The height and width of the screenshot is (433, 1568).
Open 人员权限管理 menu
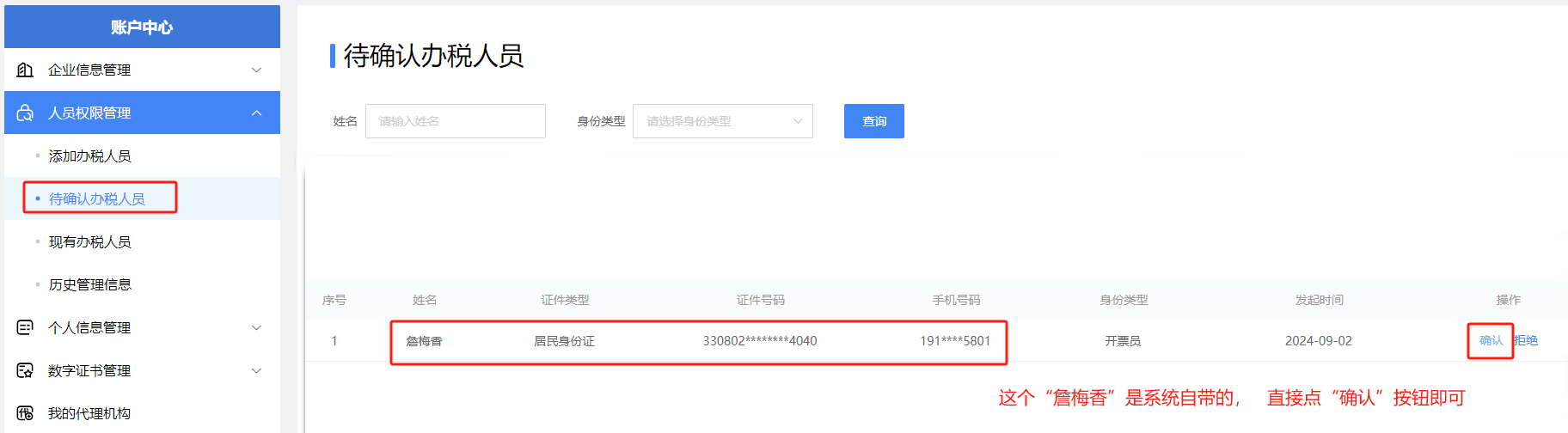[142, 113]
